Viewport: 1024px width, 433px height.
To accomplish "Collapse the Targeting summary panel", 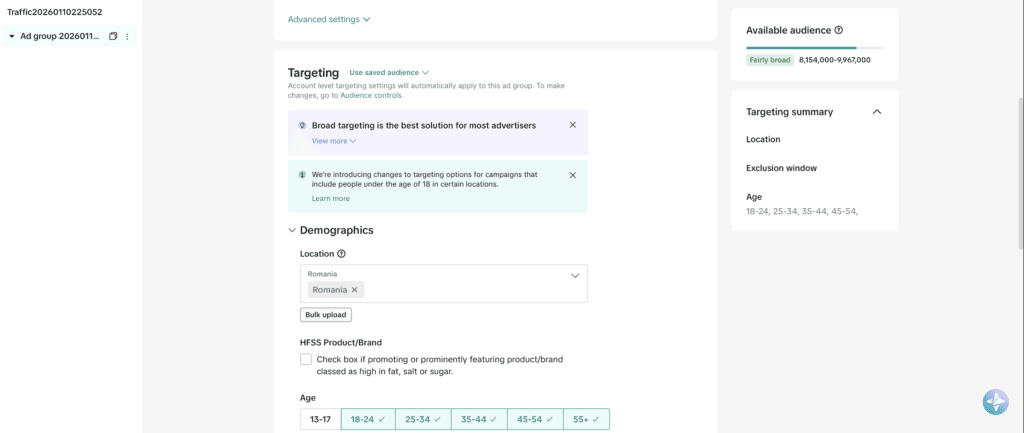I will tap(877, 112).
